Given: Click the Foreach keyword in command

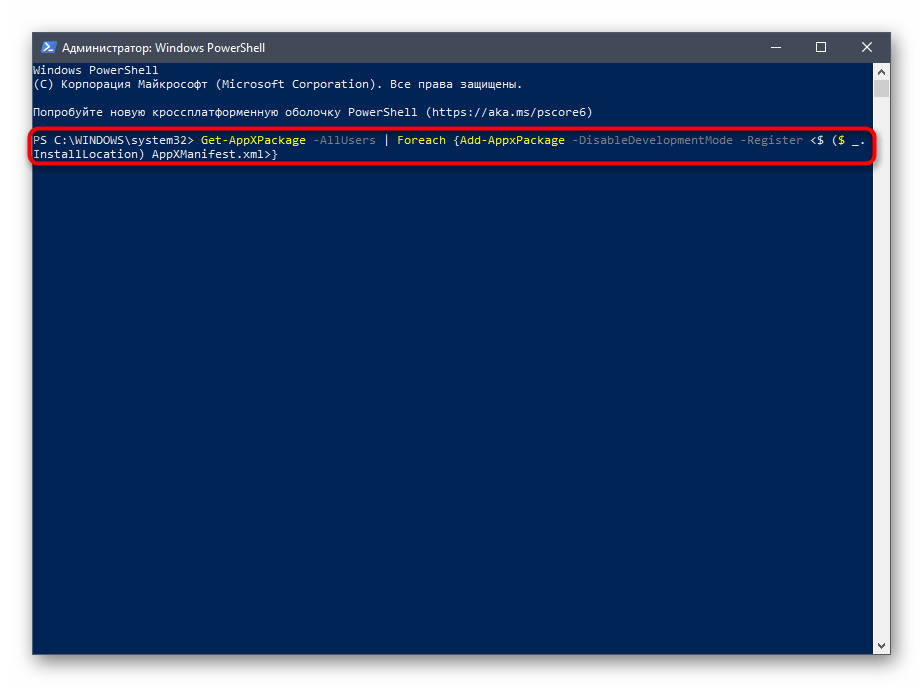Looking at the screenshot, I should (421, 140).
